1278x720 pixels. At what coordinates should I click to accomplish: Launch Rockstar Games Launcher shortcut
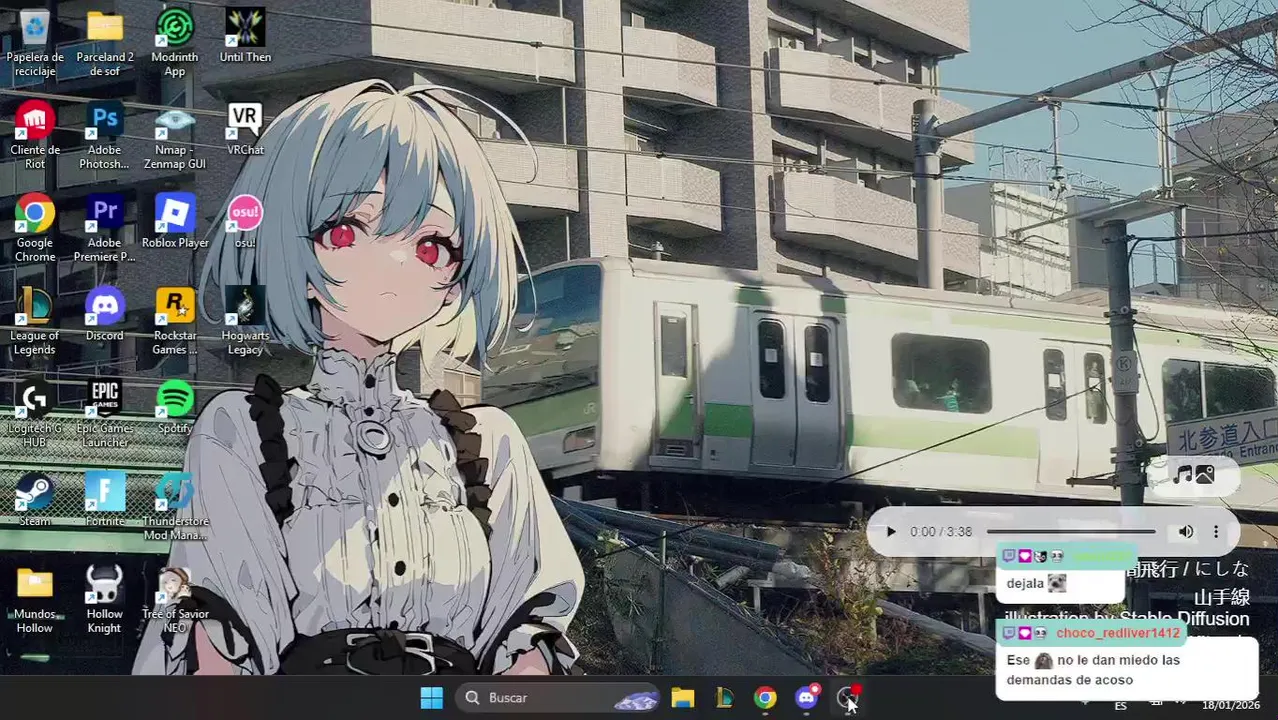175,321
